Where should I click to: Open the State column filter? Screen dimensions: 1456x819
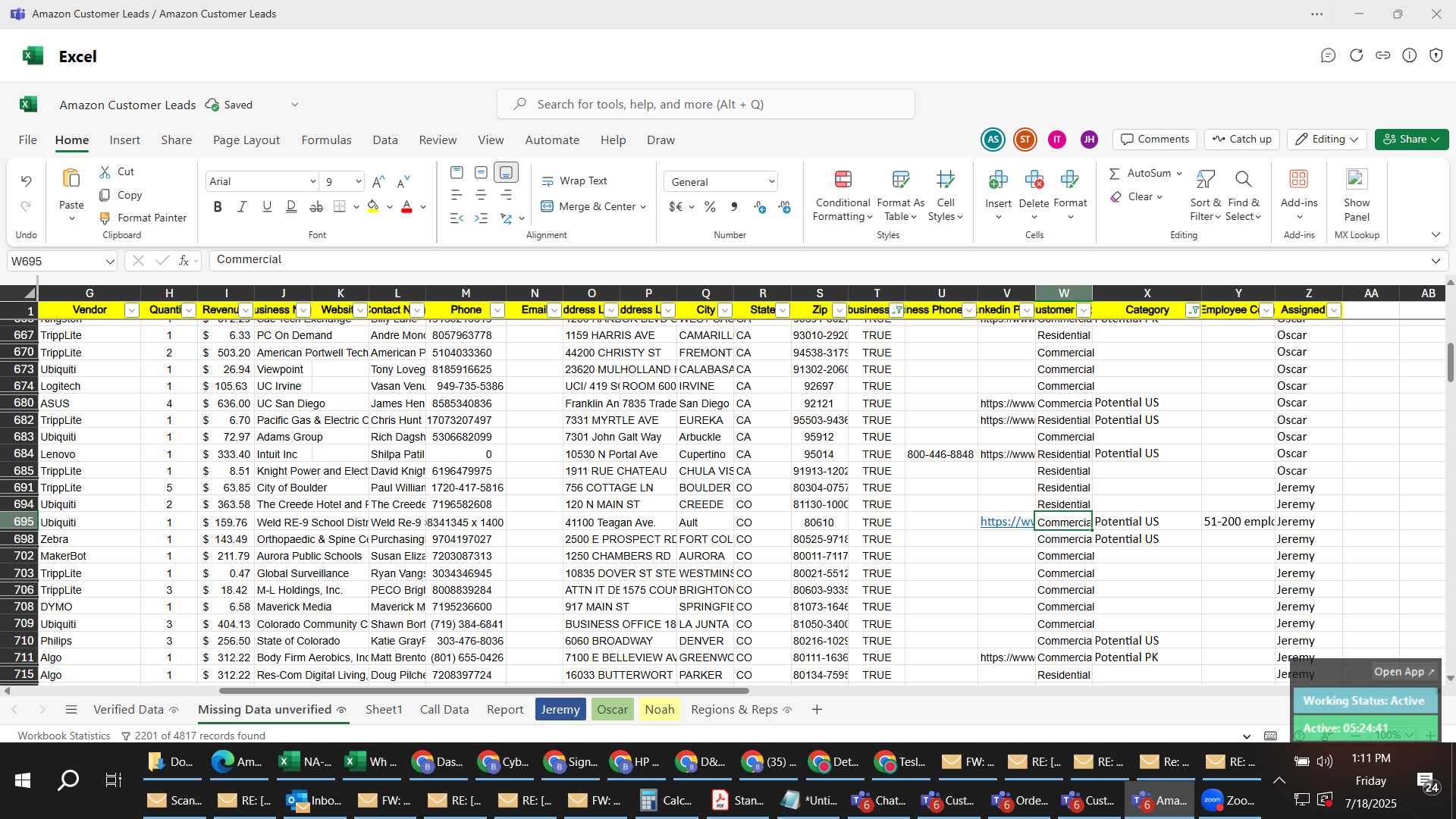tap(782, 310)
